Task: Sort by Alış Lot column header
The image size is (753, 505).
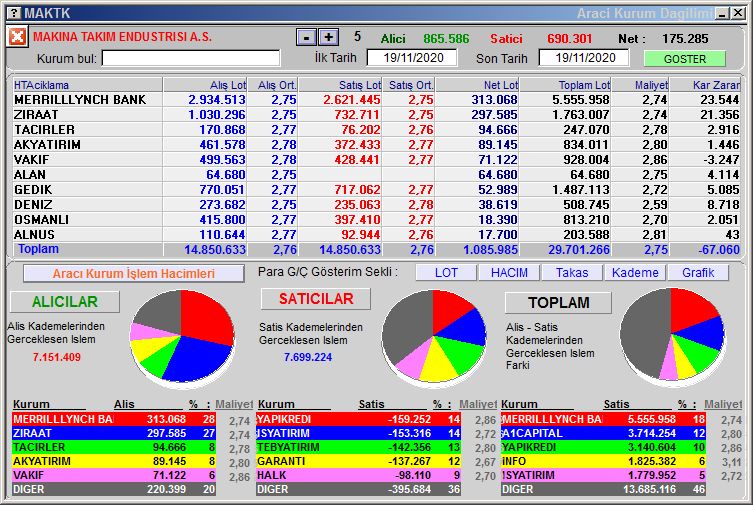Action: point(205,85)
